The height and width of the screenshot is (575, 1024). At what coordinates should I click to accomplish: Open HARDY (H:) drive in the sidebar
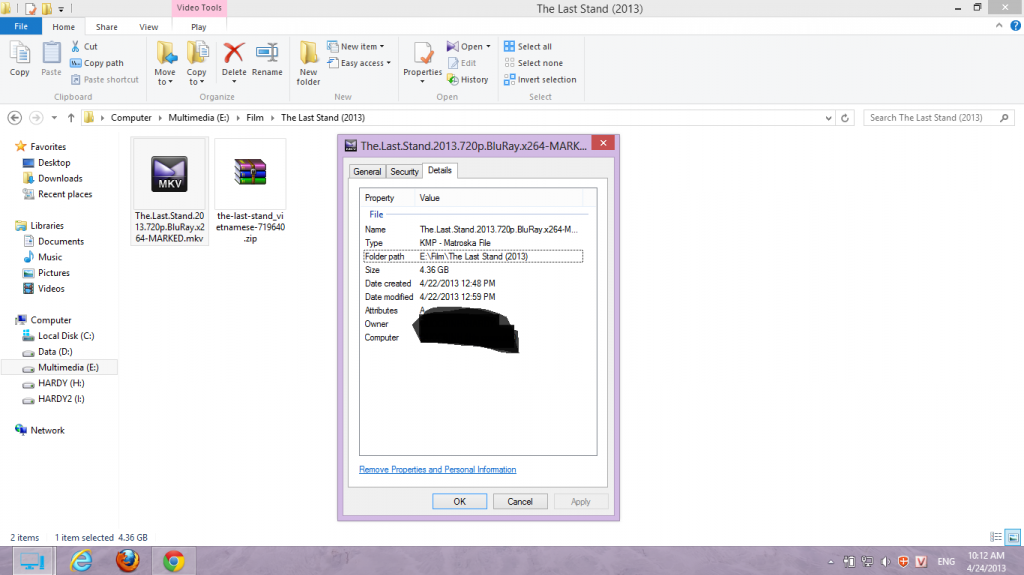point(53,383)
